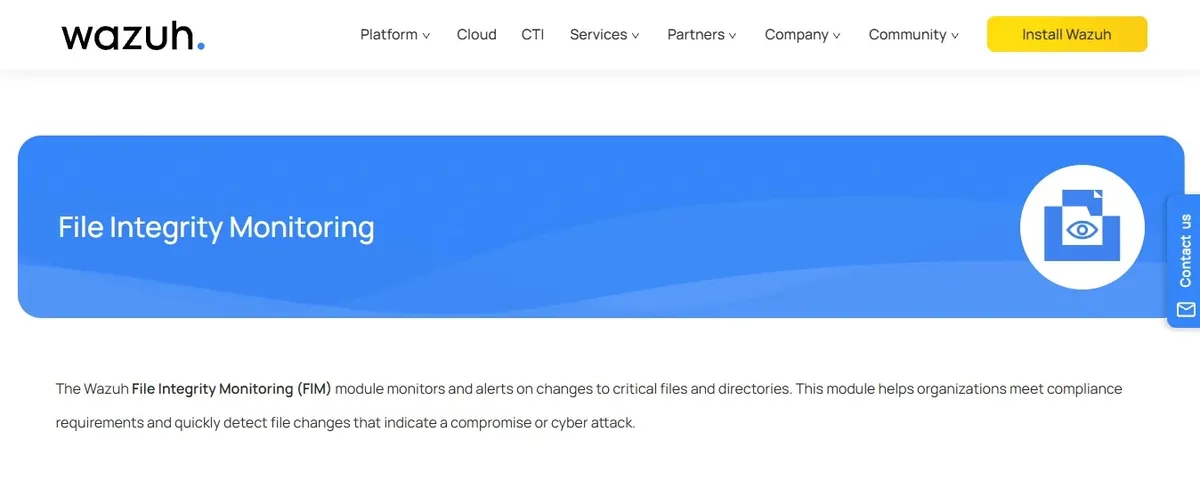1200x499 pixels.
Task: Open the Contact us side tab
Action: pyautogui.click(x=1184, y=261)
